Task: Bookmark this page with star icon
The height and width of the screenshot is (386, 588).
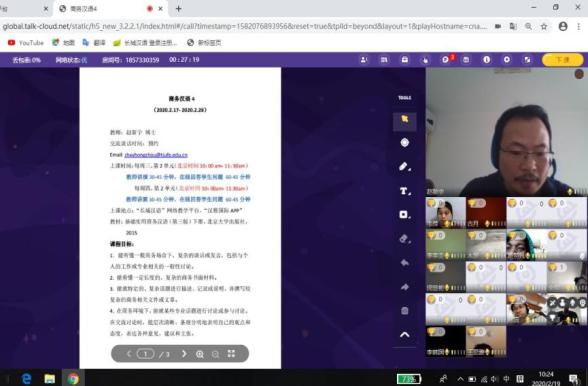Action: (x=544, y=26)
